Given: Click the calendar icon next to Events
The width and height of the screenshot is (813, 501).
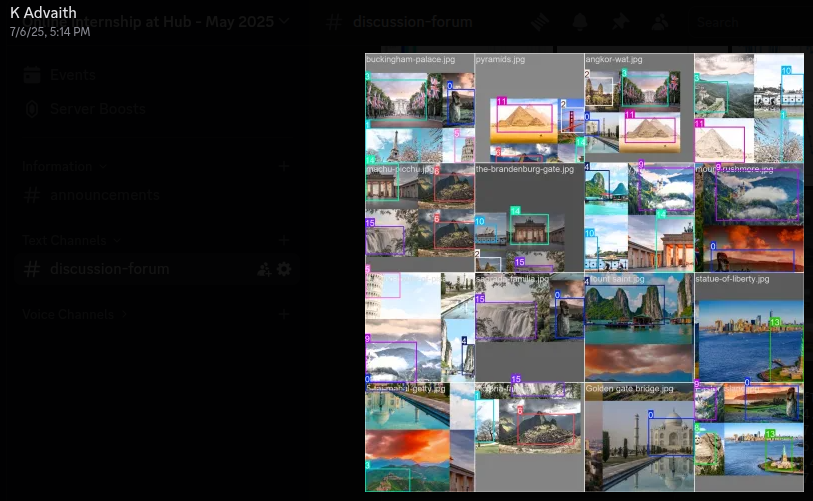Looking at the screenshot, I should (32, 75).
